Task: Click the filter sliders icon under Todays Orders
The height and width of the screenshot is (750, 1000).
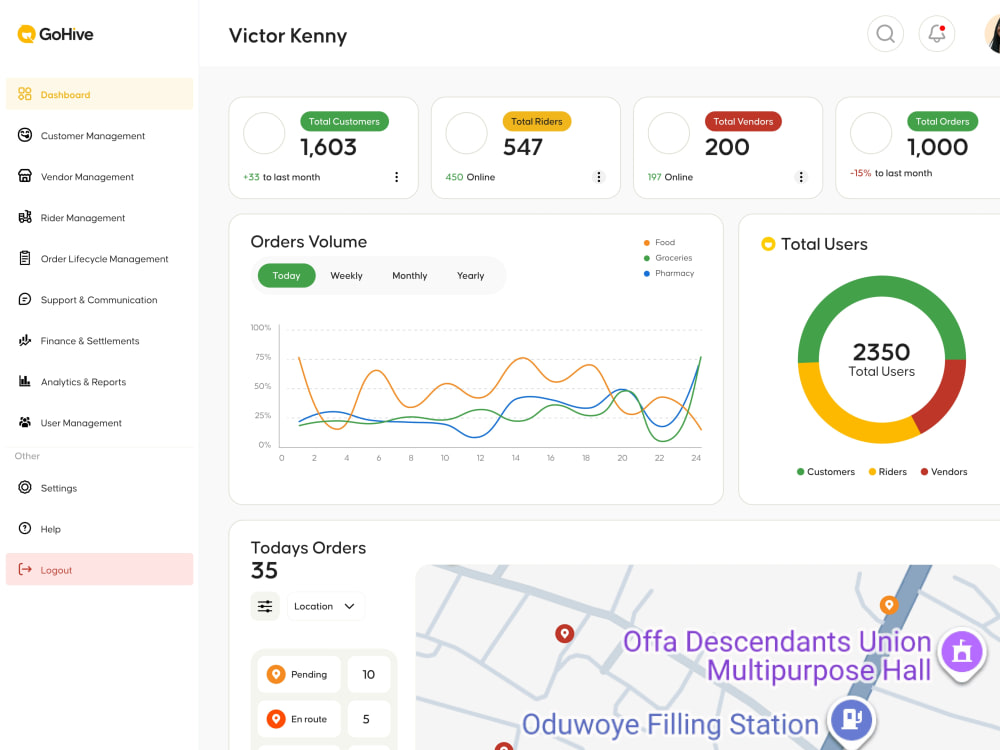Action: coord(265,606)
